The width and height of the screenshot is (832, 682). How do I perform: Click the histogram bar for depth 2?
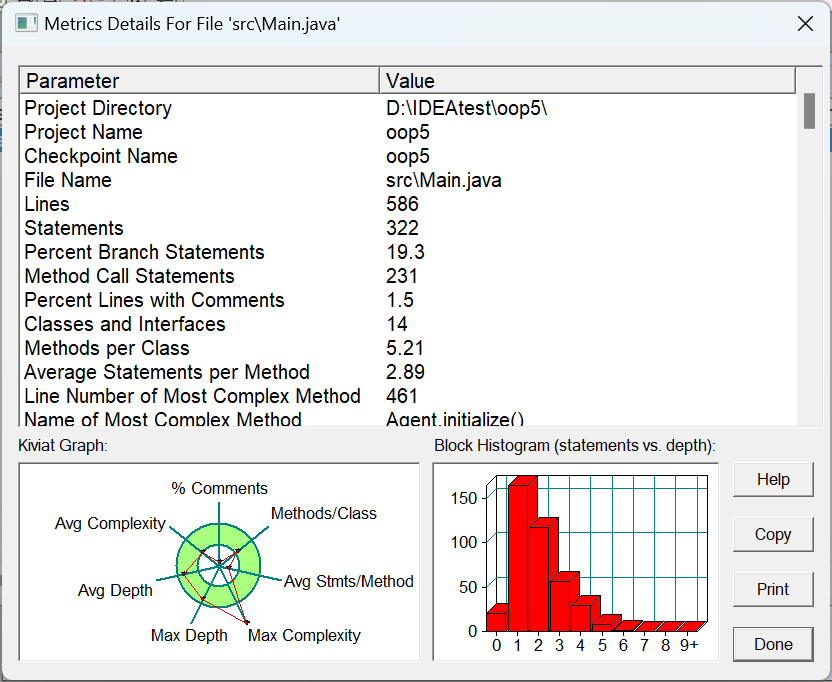pyautogui.click(x=539, y=579)
